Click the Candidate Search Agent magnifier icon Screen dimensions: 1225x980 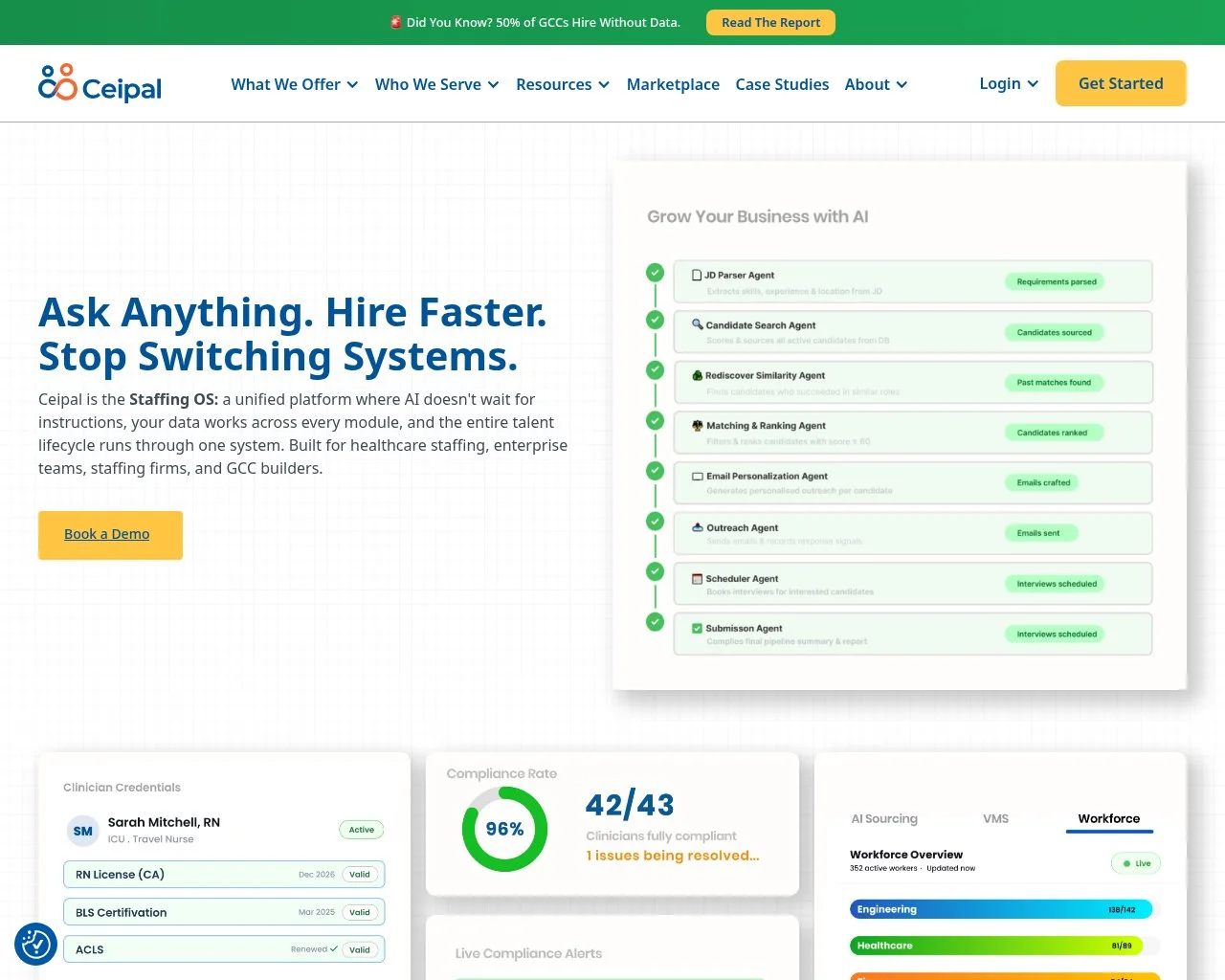[x=698, y=325]
